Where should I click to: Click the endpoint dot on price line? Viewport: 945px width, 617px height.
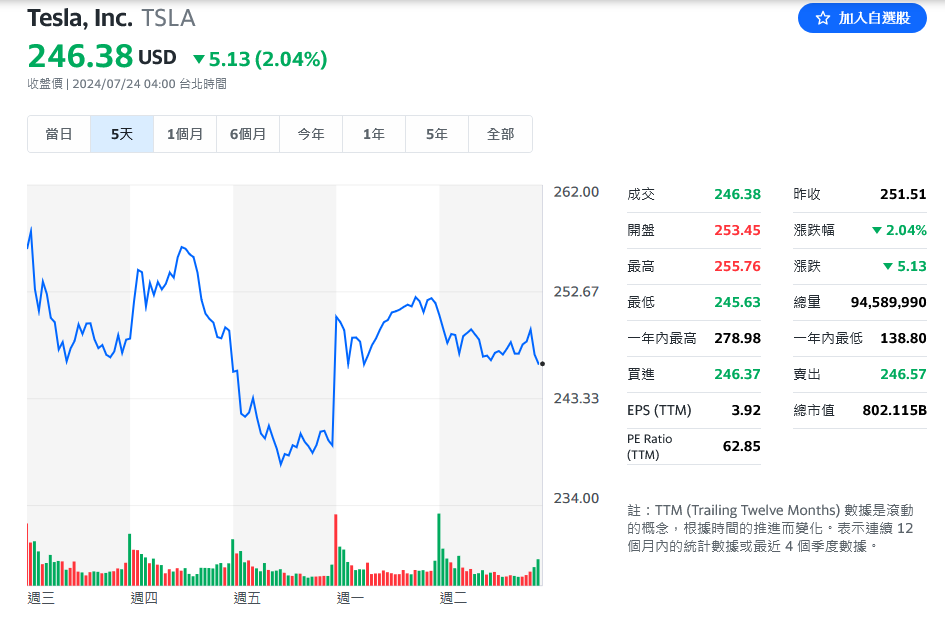click(x=542, y=364)
